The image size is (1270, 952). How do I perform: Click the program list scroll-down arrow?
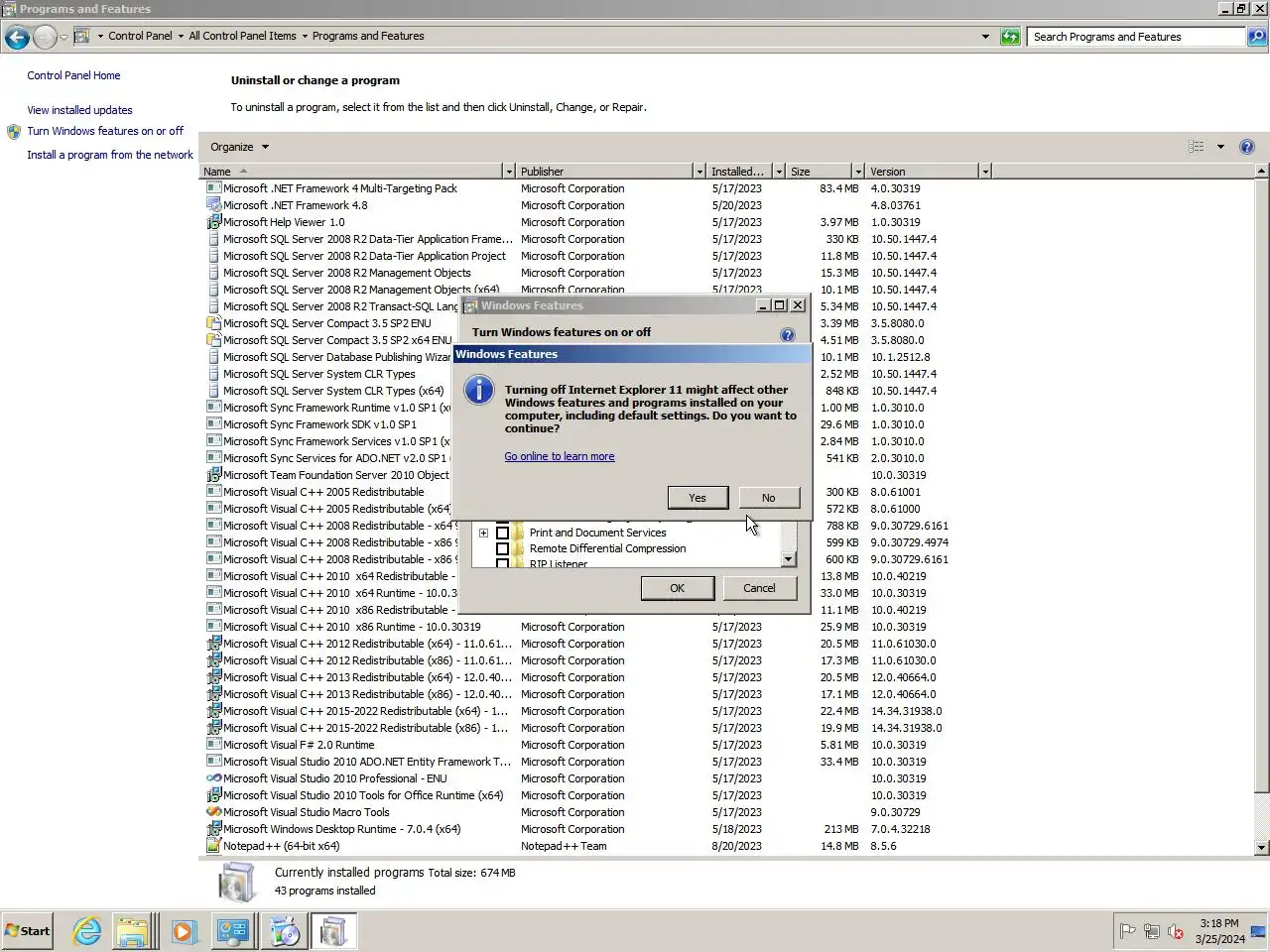point(1261,847)
